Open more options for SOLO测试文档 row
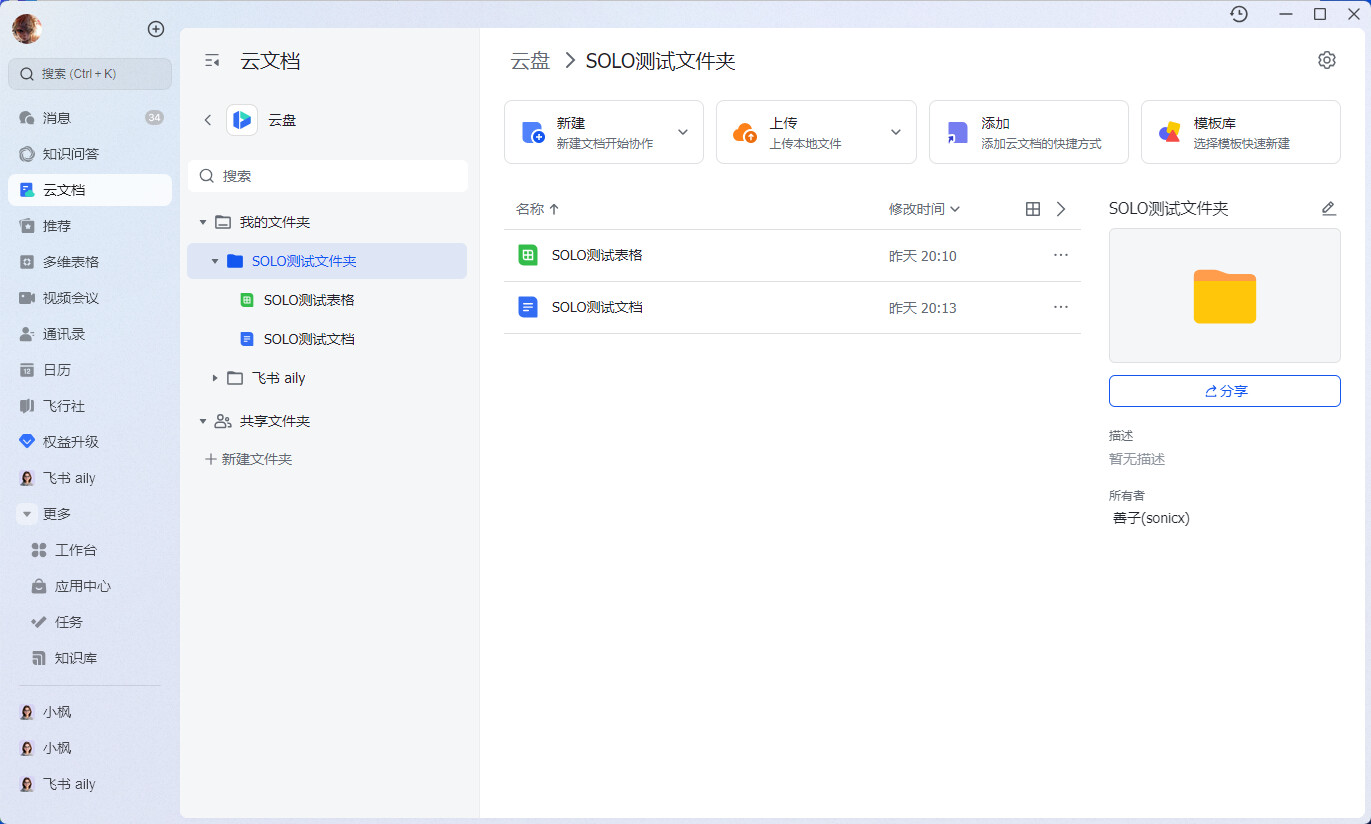Image resolution: width=1371 pixels, height=824 pixels. (1061, 307)
